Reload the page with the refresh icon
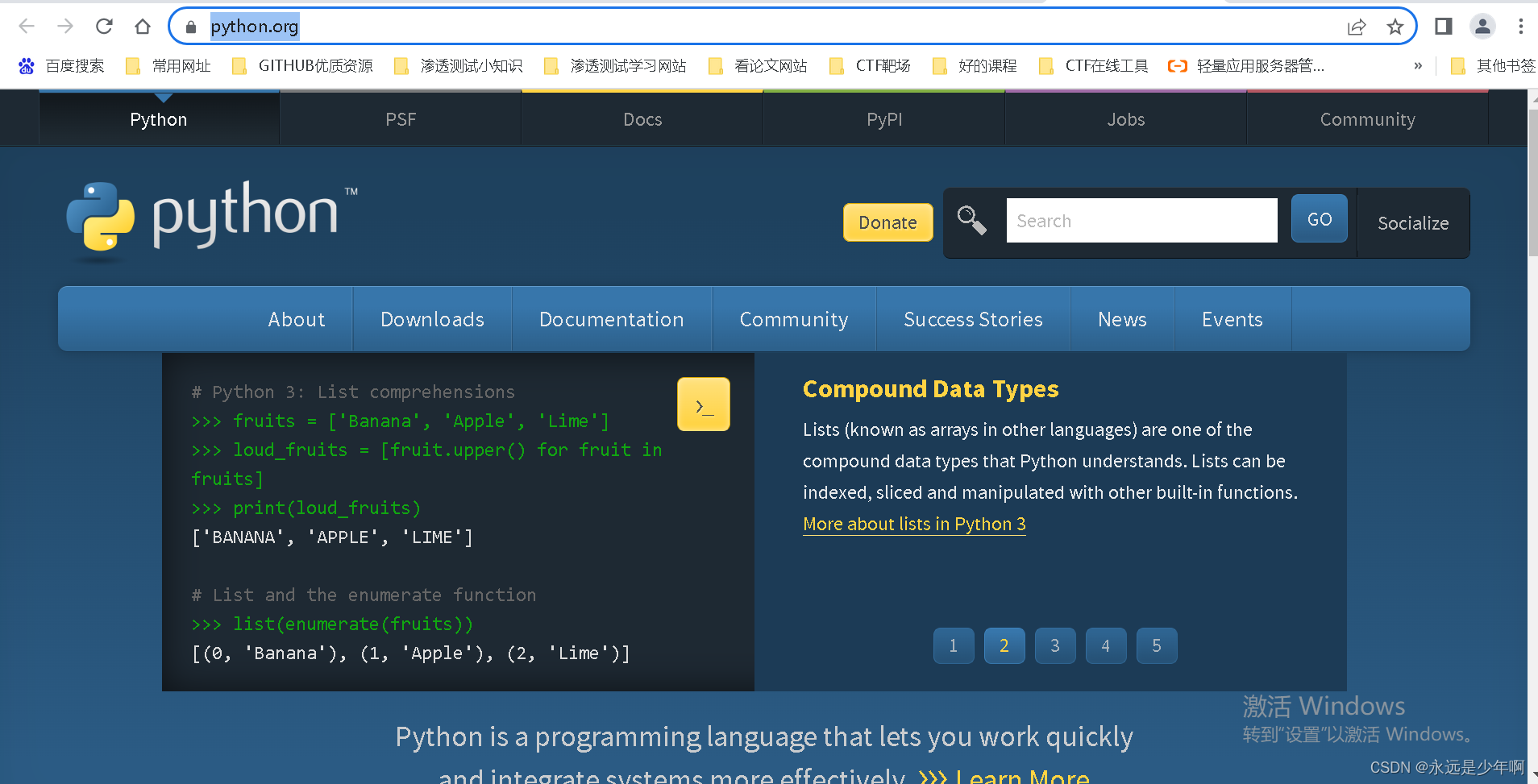The image size is (1538, 784). pyautogui.click(x=104, y=27)
